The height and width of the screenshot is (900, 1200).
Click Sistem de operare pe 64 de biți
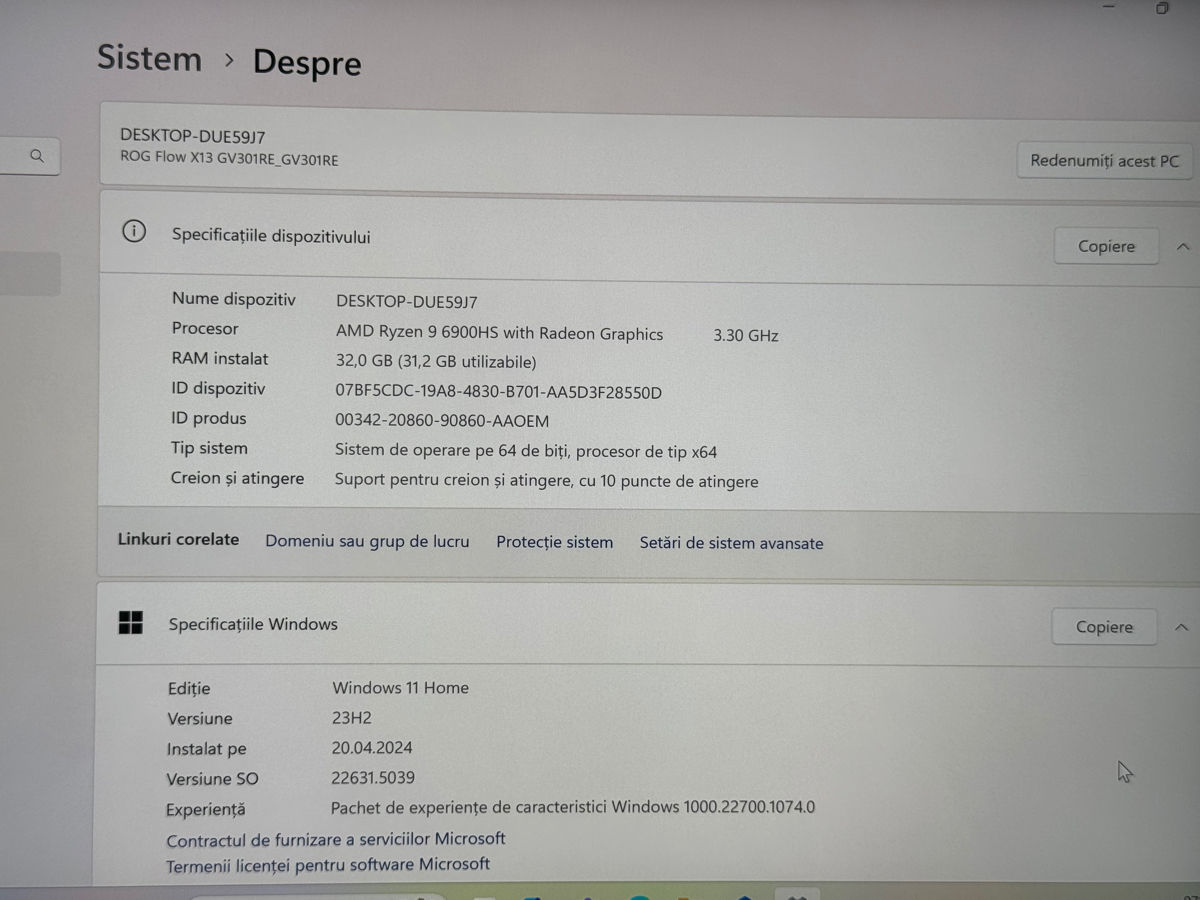526,451
